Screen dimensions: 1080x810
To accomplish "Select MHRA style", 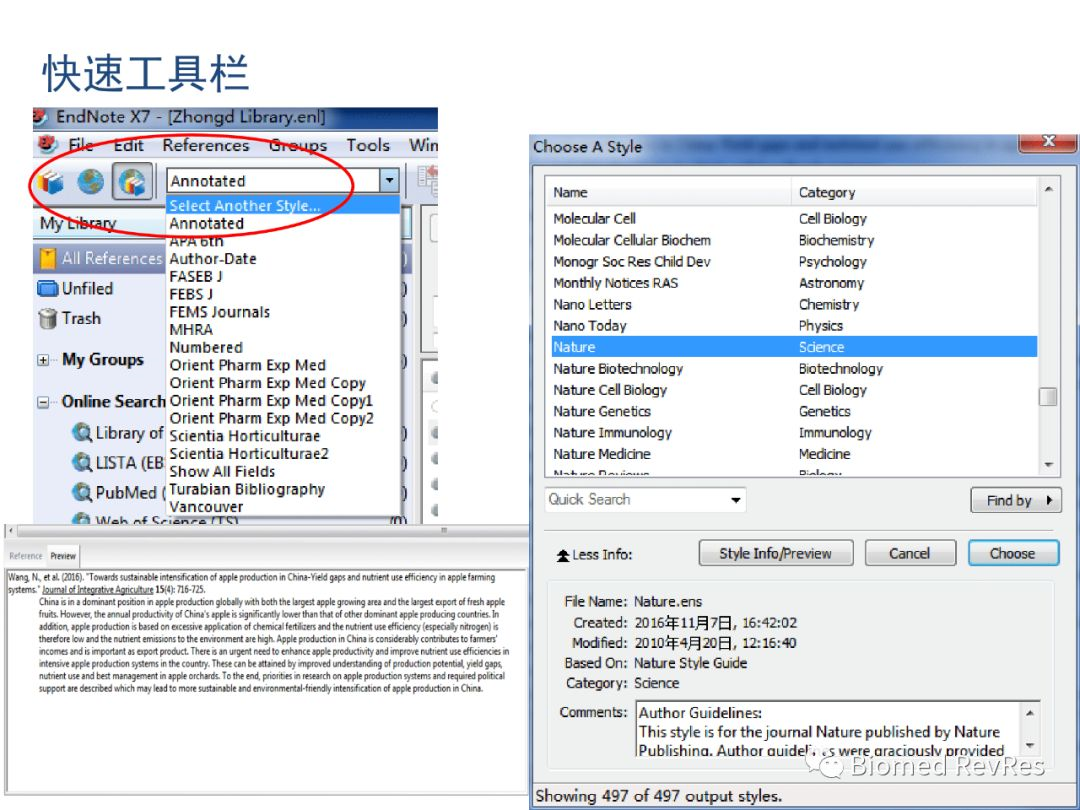I will pos(283,329).
